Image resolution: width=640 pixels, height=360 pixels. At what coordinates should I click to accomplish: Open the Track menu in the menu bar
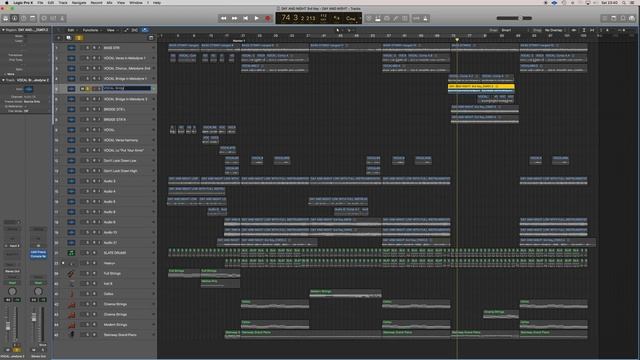tap(63, 2)
